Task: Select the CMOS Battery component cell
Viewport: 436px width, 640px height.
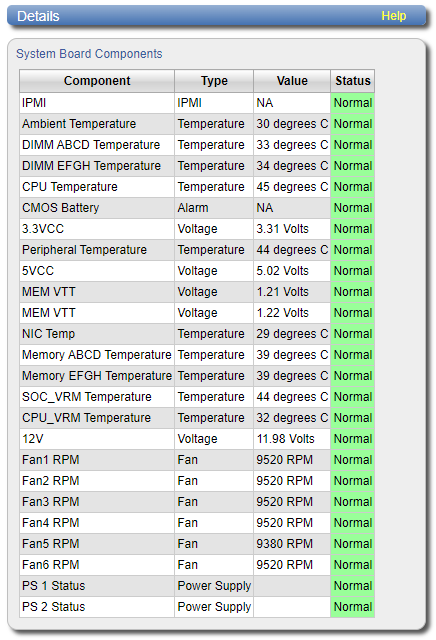Action: pyautogui.click(x=97, y=208)
